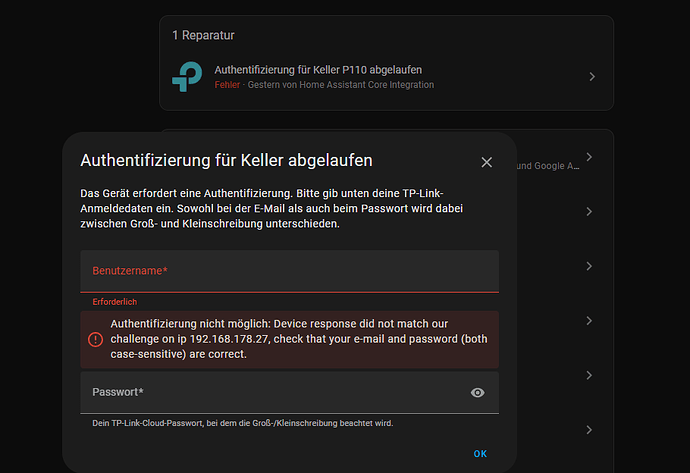690x473 pixels.
Task: Click the dialog title Authentifizierung für Keller abgelaufen
Action: 226,161
